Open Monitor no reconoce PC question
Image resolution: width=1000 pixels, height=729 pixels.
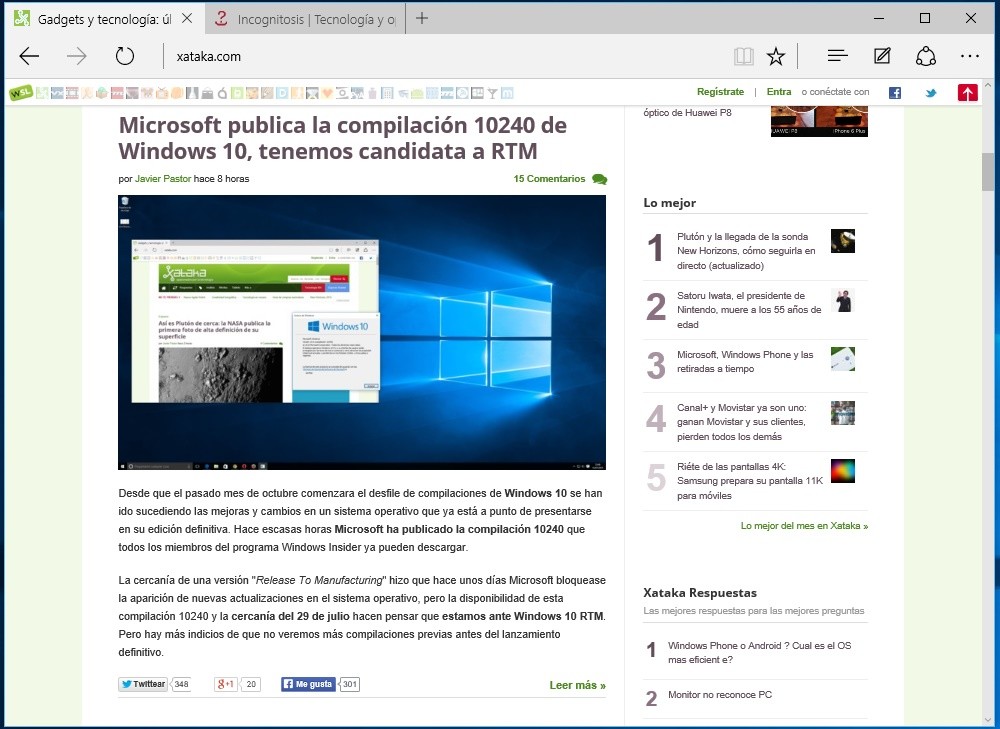click(719, 695)
